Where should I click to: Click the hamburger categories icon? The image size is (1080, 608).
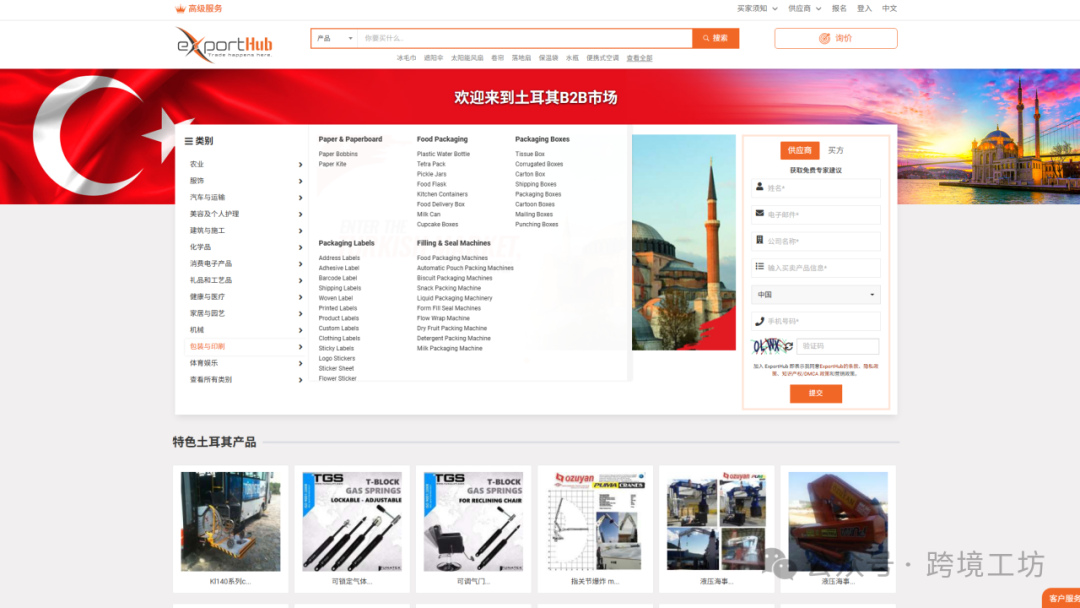(188, 141)
